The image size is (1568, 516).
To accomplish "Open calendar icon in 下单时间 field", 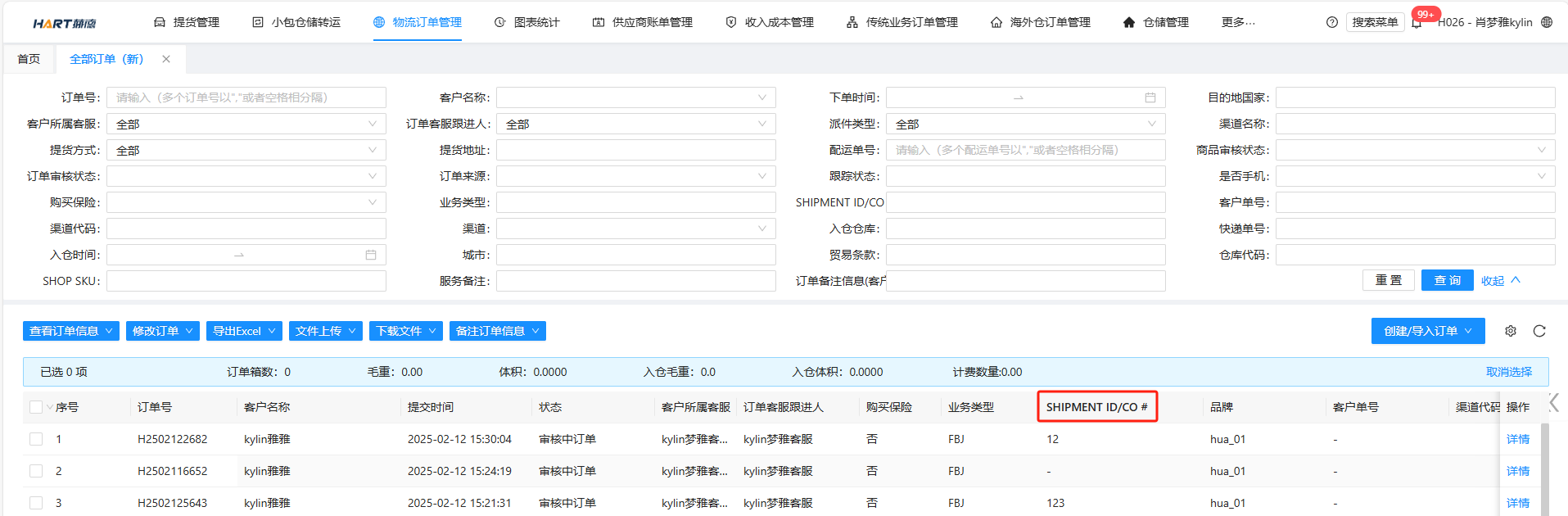I will point(1150,97).
